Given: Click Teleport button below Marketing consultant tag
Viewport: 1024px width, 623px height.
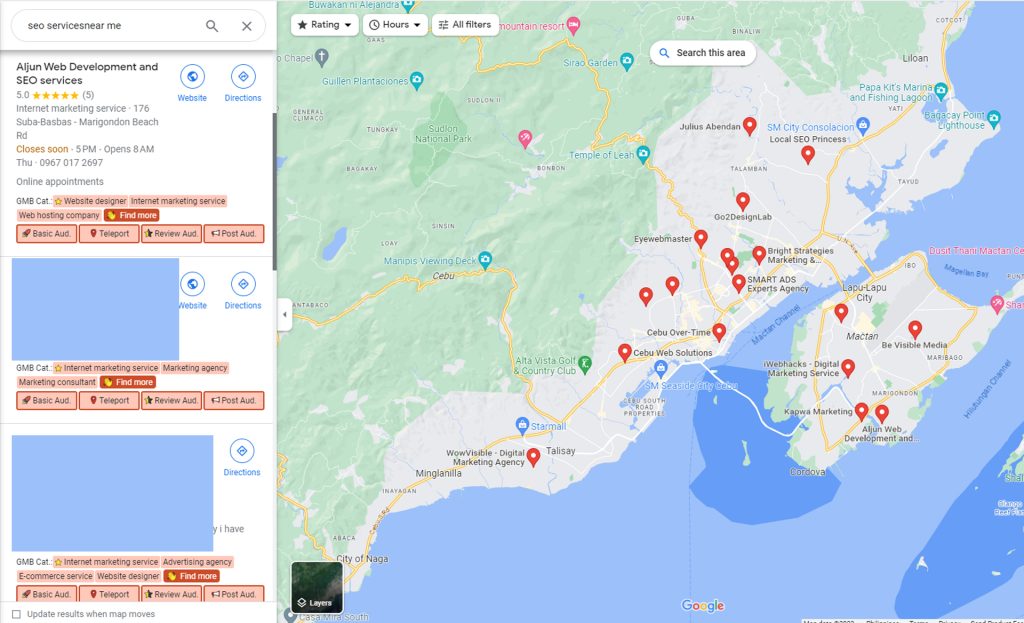Looking at the screenshot, I should click(x=109, y=400).
